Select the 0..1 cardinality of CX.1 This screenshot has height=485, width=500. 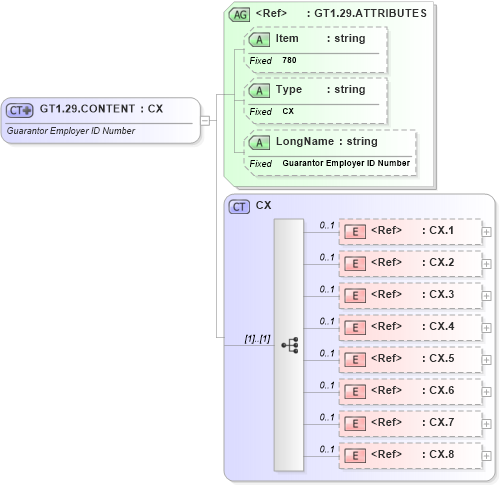point(327,225)
